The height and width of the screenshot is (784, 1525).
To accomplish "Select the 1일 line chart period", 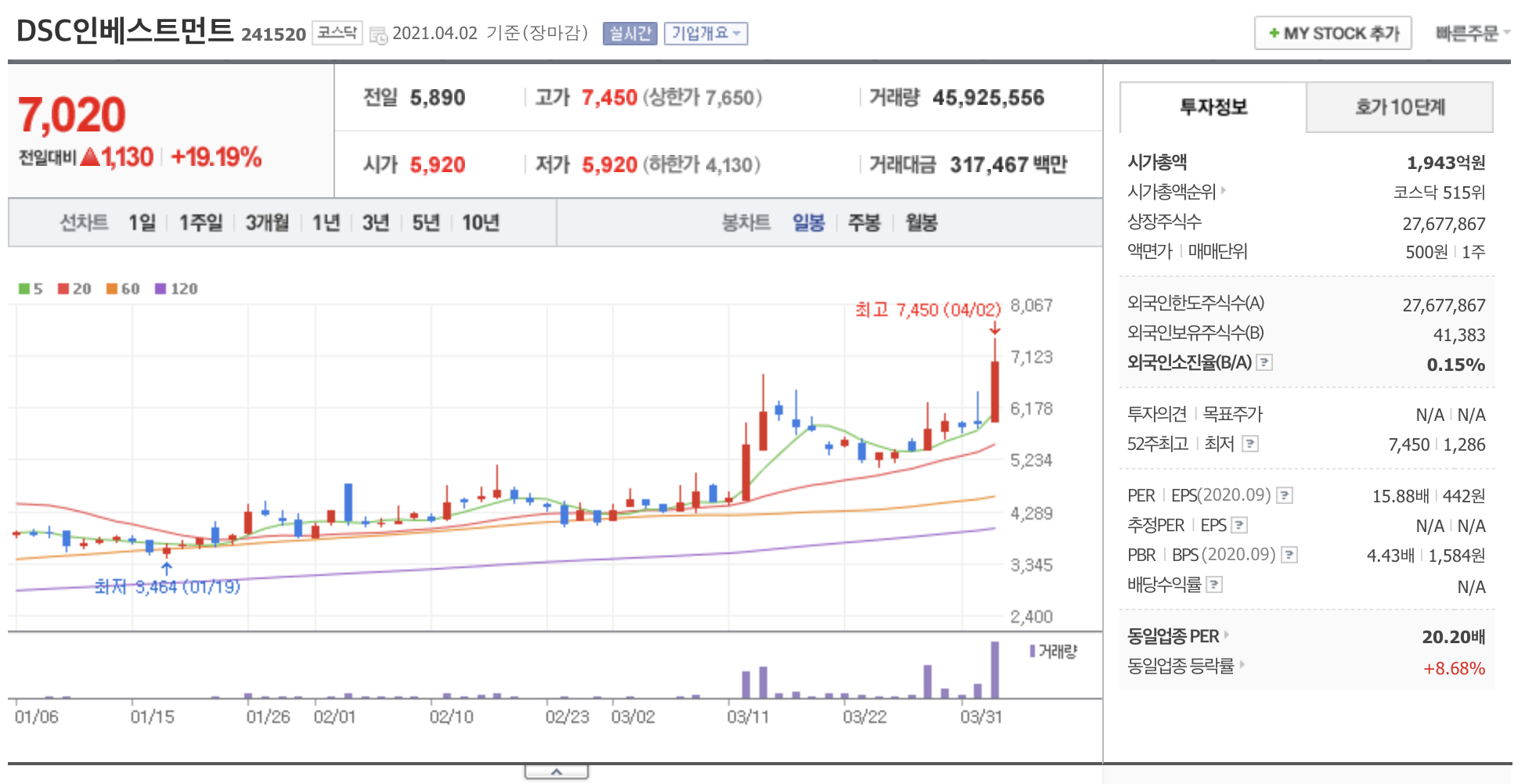I will pos(142,223).
